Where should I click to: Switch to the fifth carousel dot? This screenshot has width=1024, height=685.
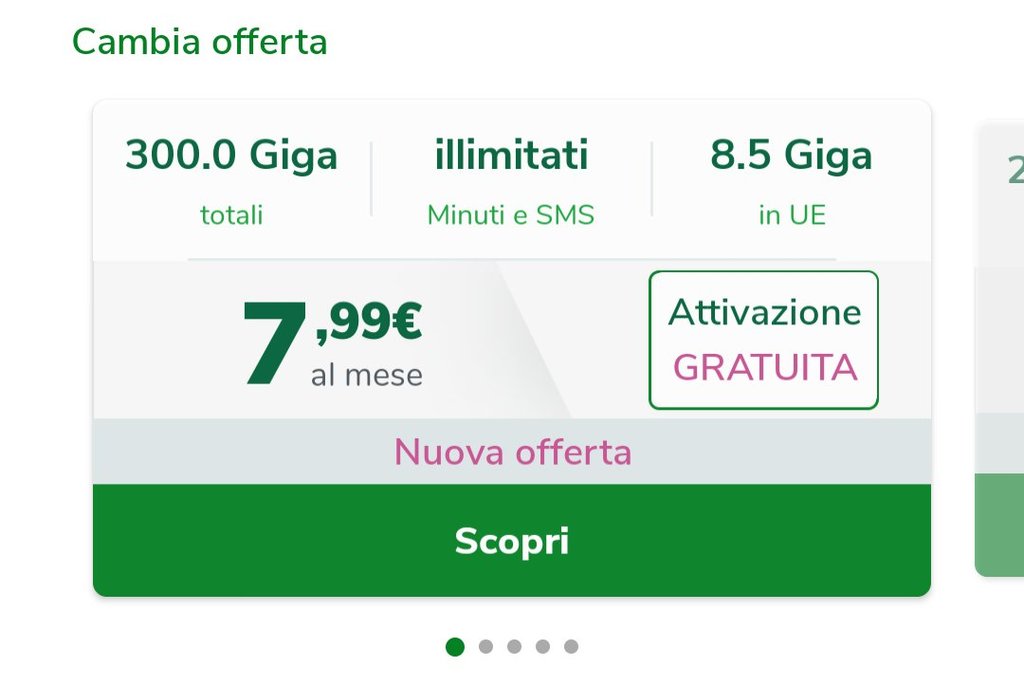[x=571, y=647]
